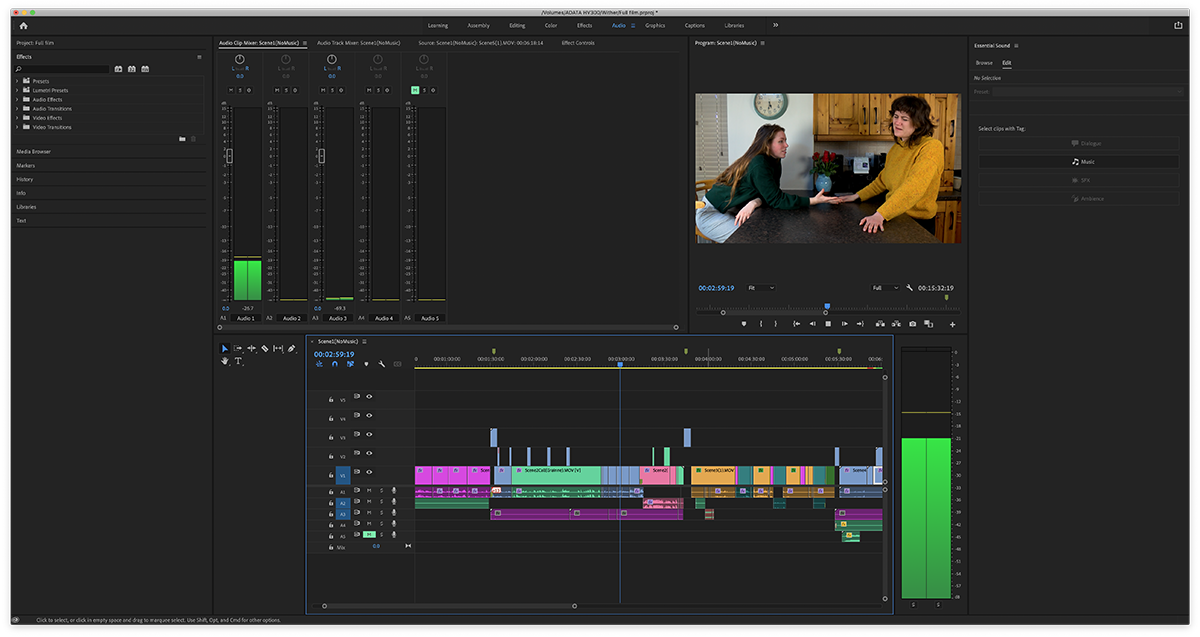Select the Slip tool
This screenshot has height=637, width=1200.
coord(278,348)
